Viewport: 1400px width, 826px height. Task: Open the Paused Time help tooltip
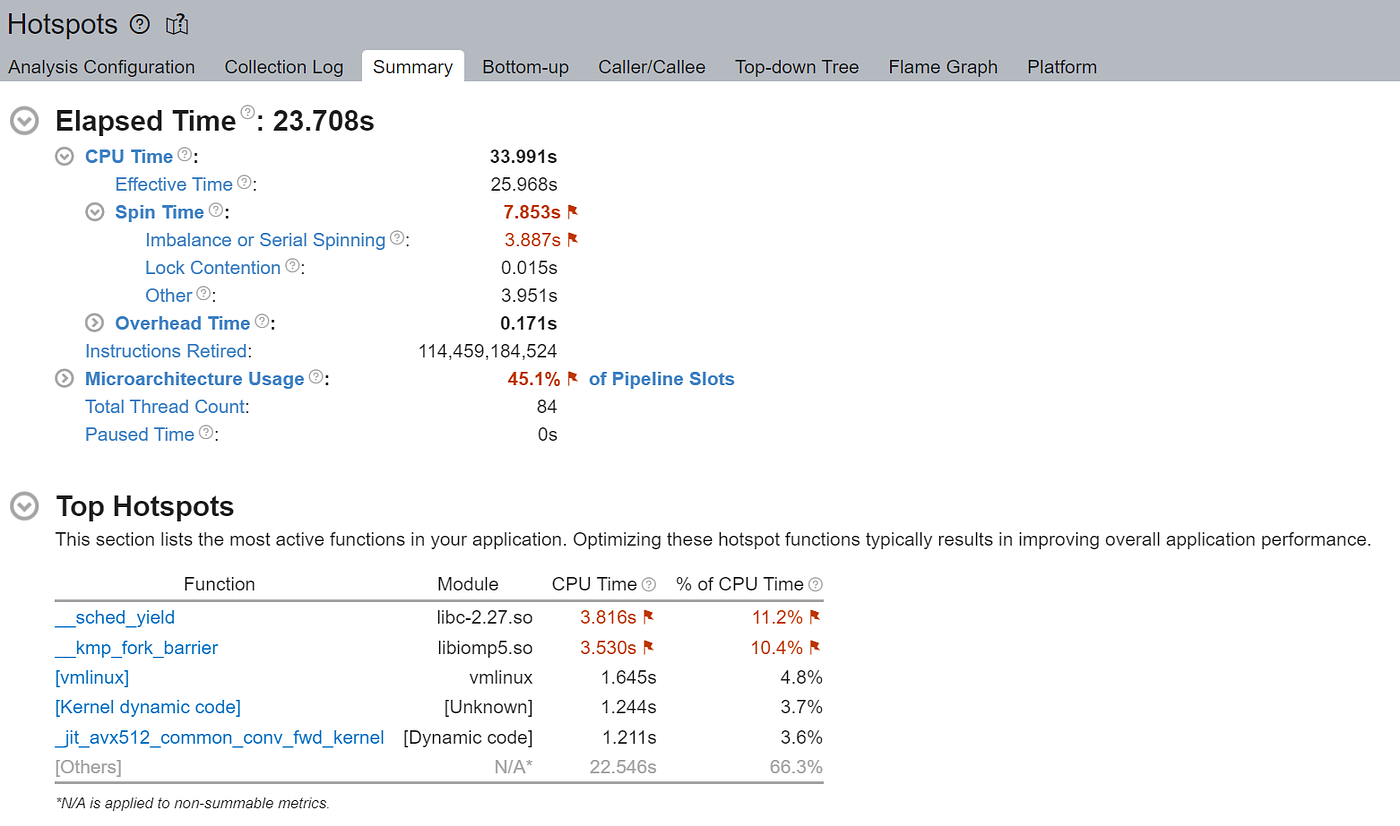[x=205, y=433]
